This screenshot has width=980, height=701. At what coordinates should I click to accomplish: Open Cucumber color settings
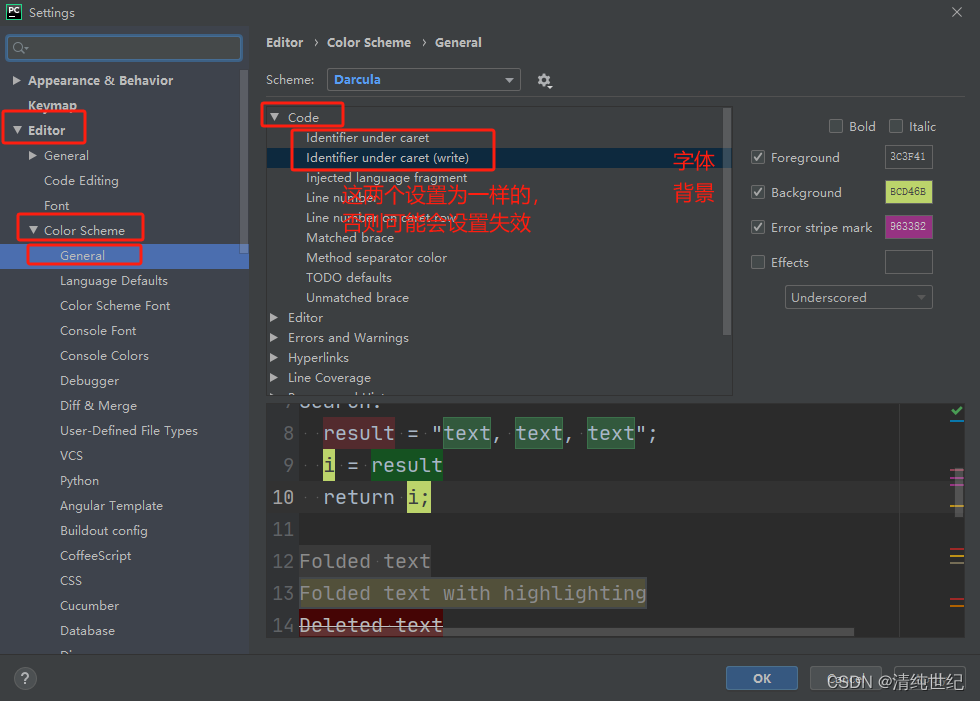pos(89,605)
